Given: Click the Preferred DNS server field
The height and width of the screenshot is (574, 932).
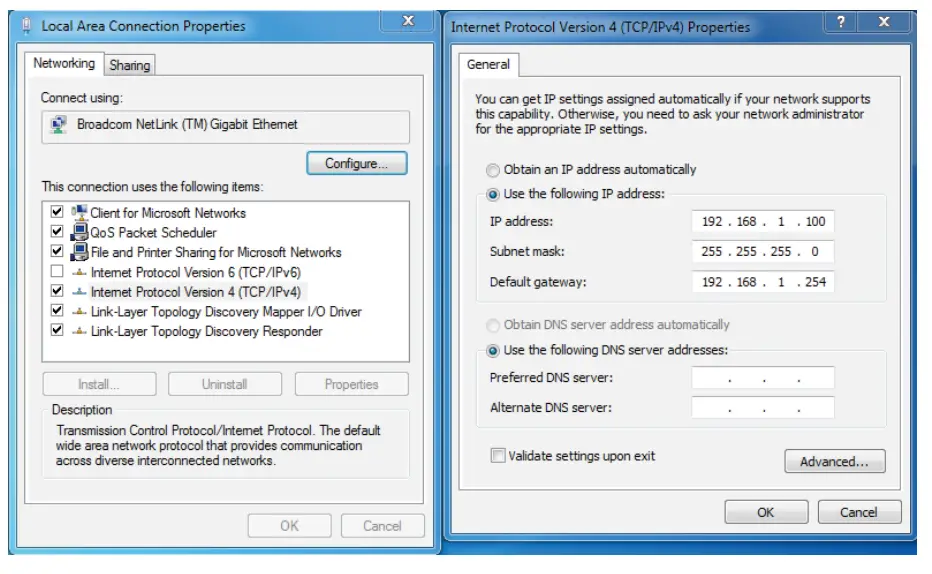Looking at the screenshot, I should click(763, 377).
